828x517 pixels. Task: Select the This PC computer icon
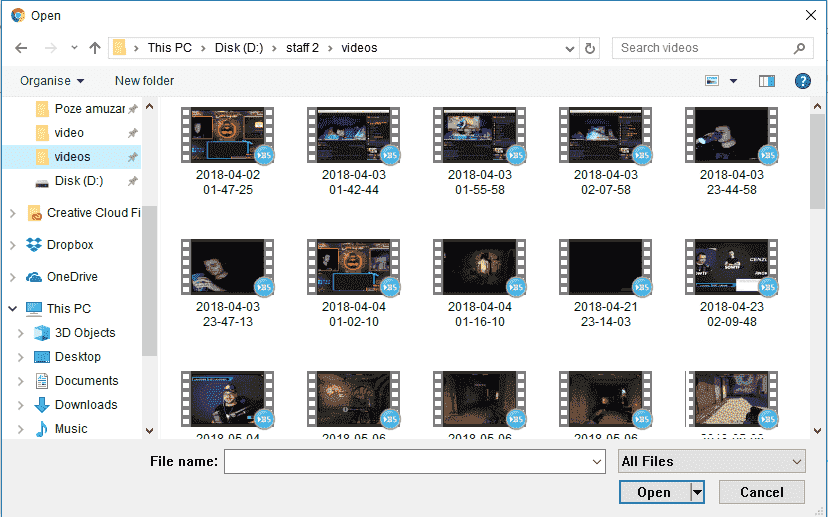(34, 309)
